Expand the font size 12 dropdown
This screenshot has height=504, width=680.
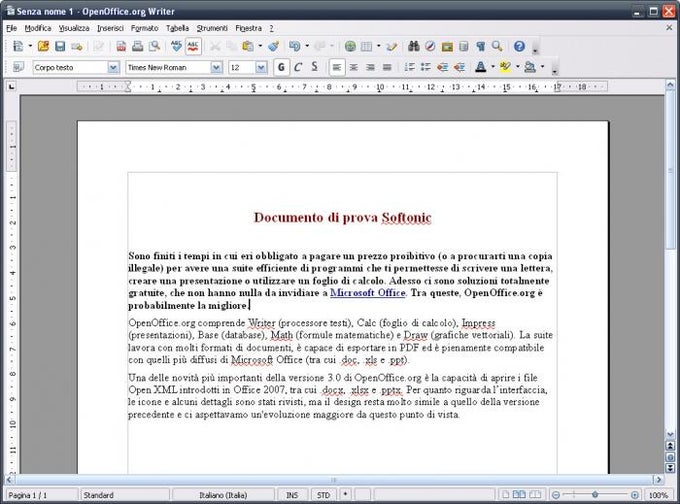point(261,67)
